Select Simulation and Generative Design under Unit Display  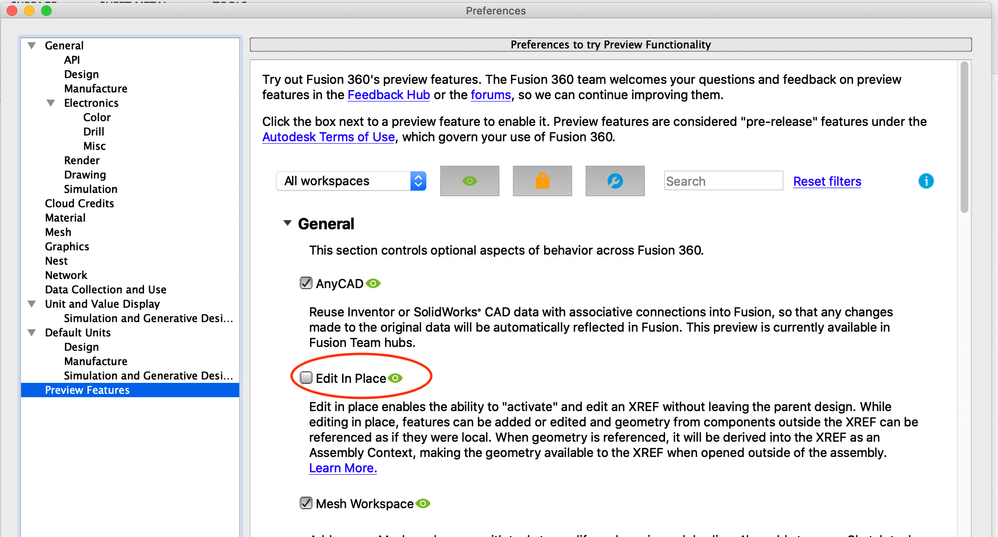tap(148, 318)
